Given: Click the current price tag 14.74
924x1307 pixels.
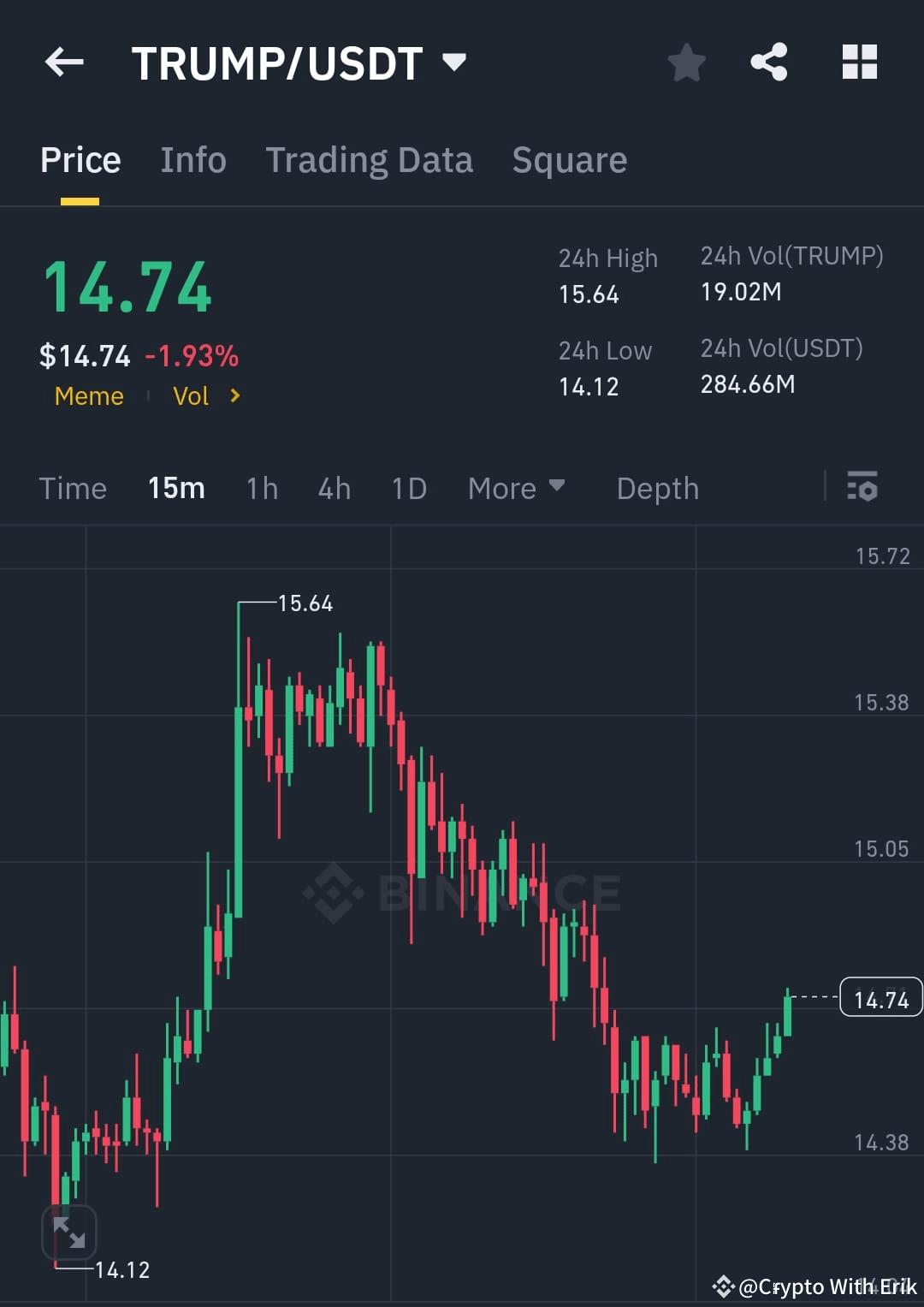Looking at the screenshot, I should 881,997.
